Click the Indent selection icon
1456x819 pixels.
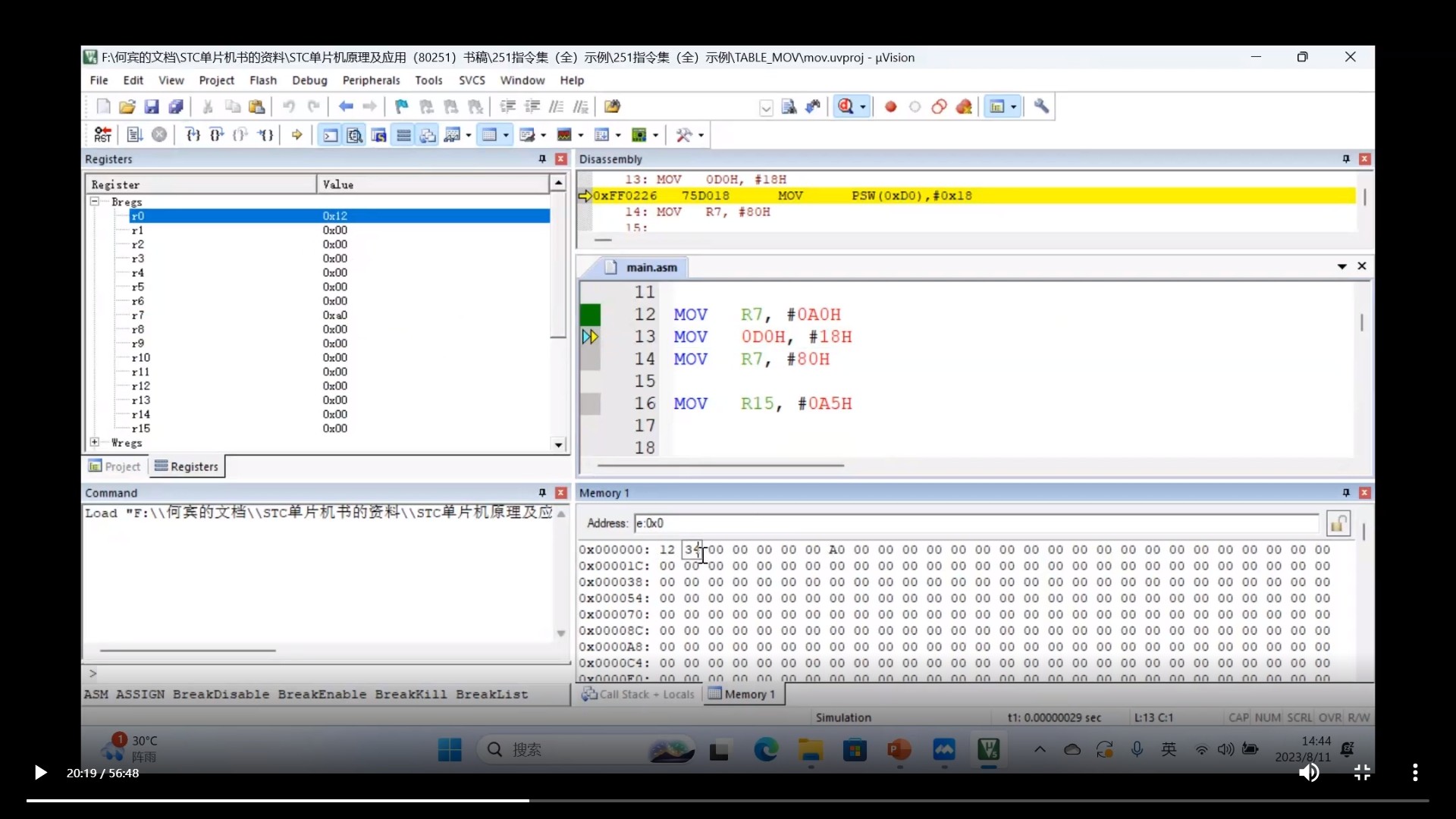(508, 107)
